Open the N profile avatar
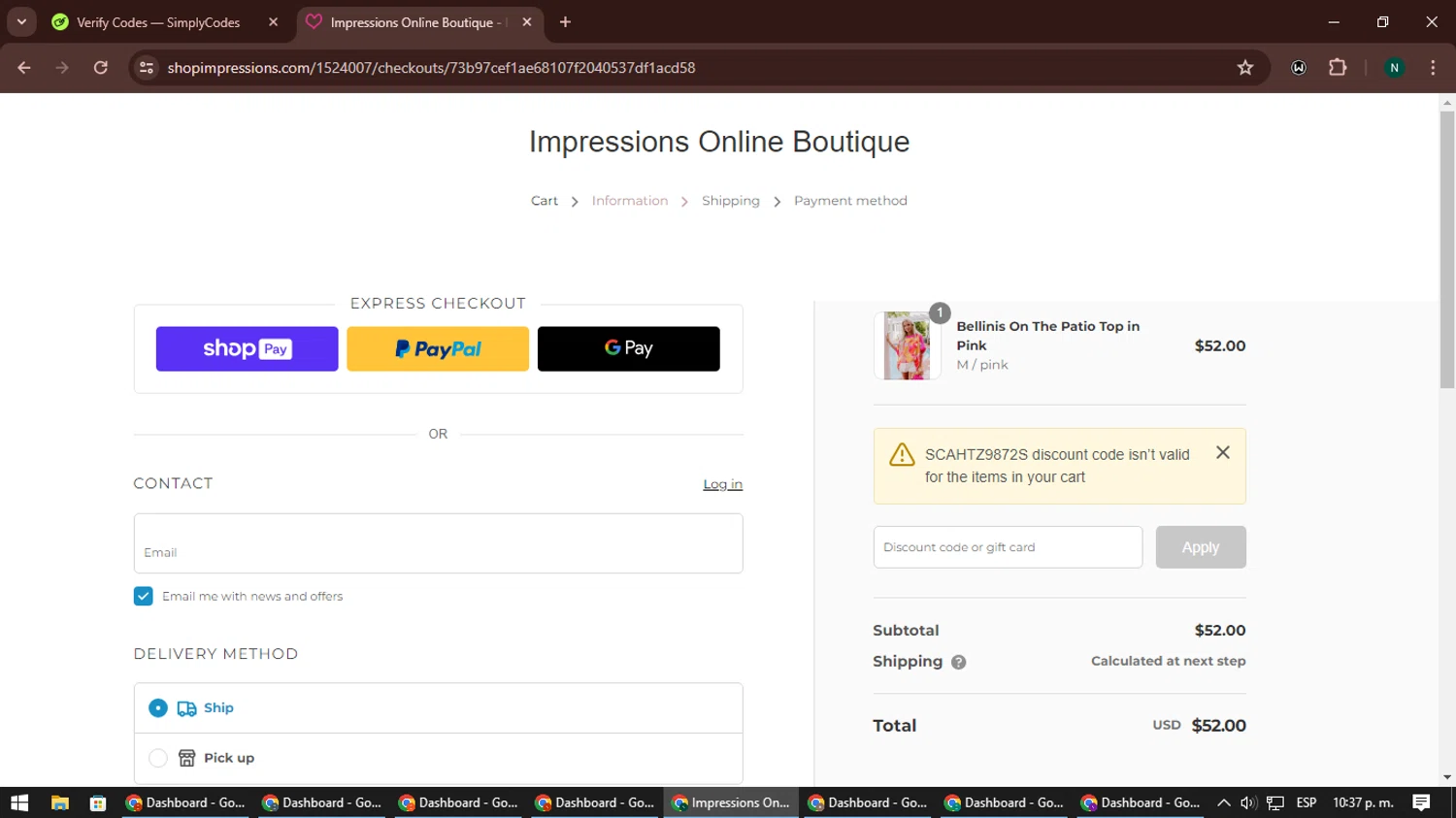 [1395, 68]
